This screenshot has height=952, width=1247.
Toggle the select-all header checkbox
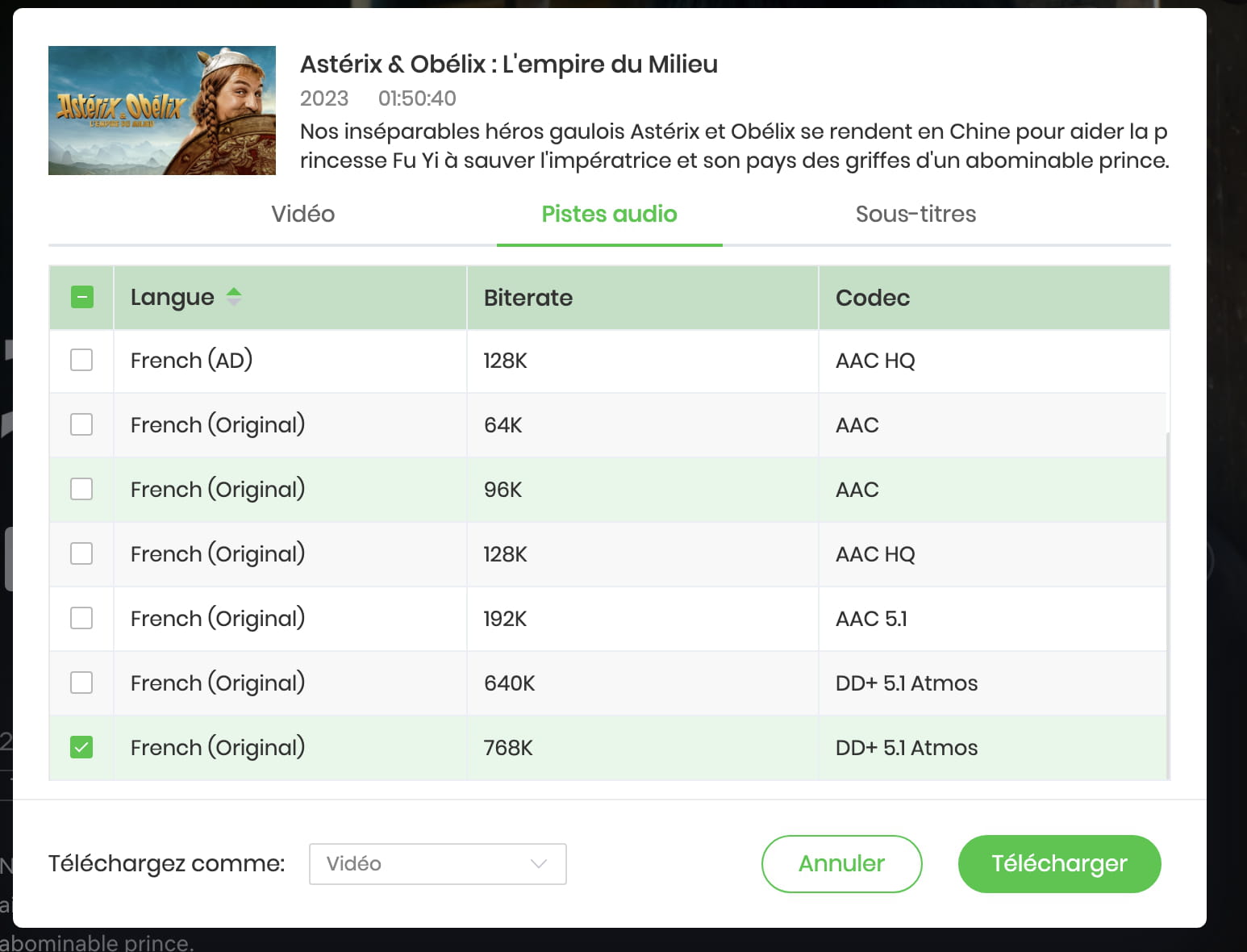click(x=82, y=297)
